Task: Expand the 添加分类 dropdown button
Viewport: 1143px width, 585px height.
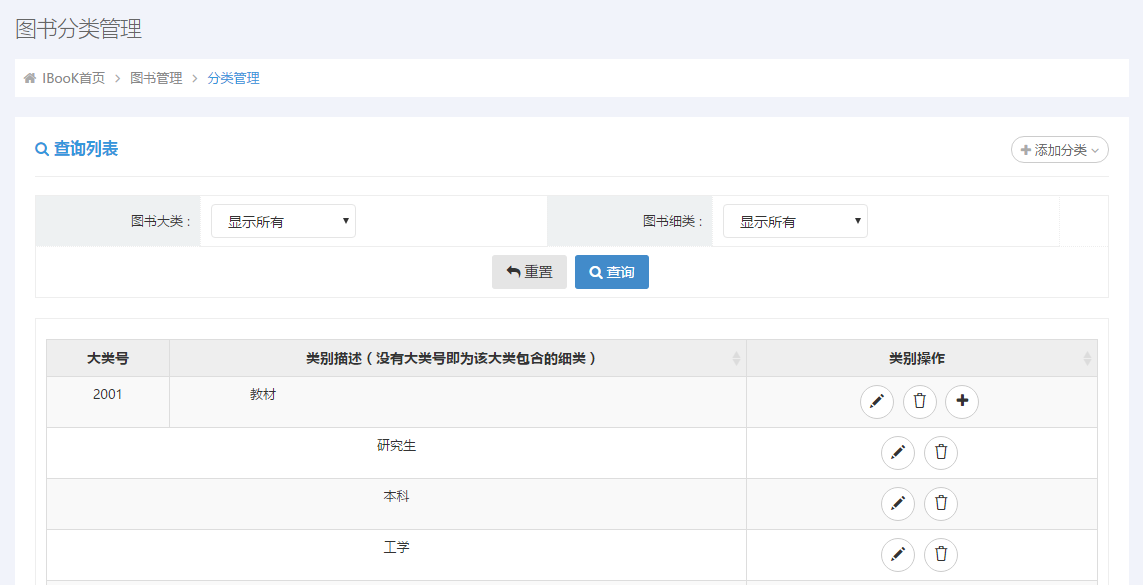Action: (1060, 150)
